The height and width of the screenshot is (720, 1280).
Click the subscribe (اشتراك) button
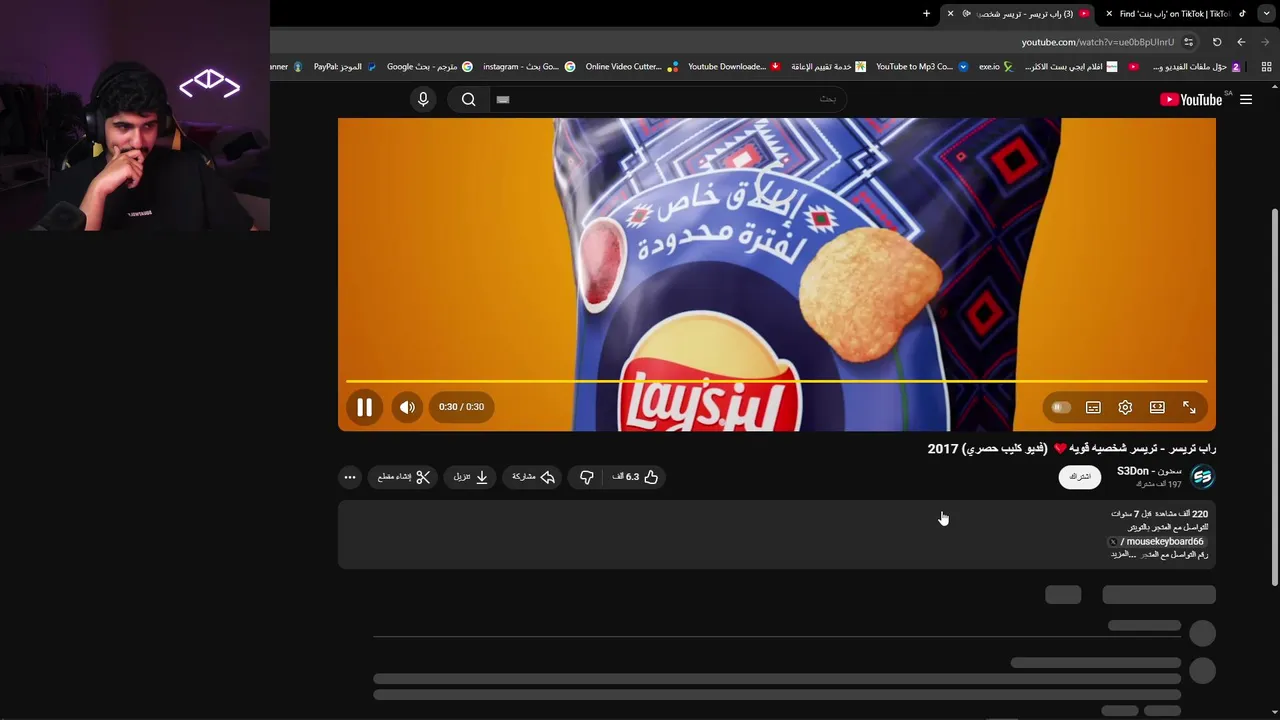(1080, 477)
